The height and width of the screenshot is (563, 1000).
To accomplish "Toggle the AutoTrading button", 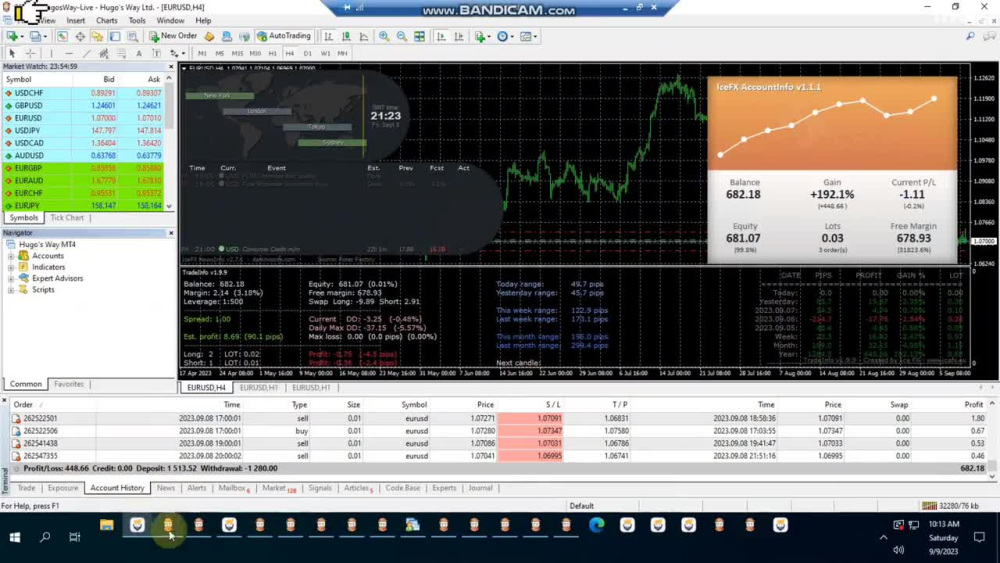I will pos(284,36).
